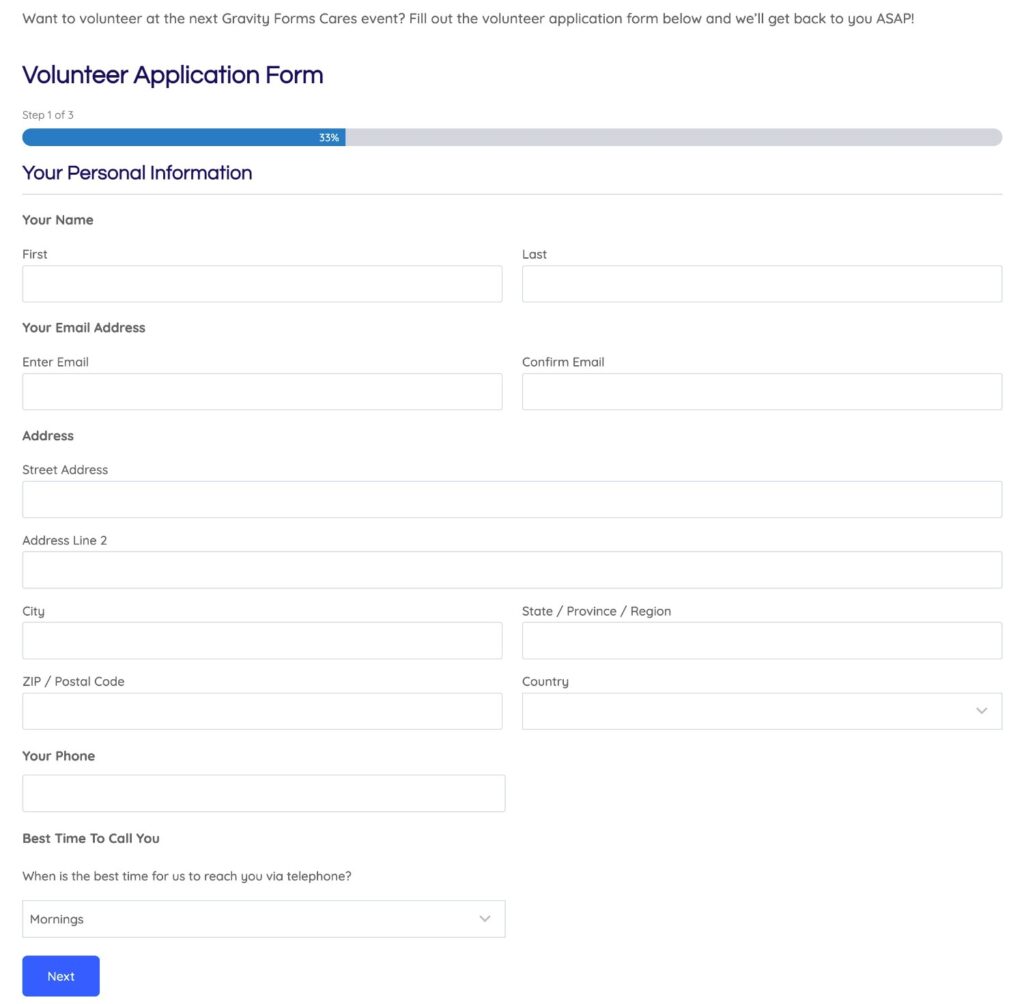Click the Best Time To Call chevron

pyautogui.click(x=484, y=918)
